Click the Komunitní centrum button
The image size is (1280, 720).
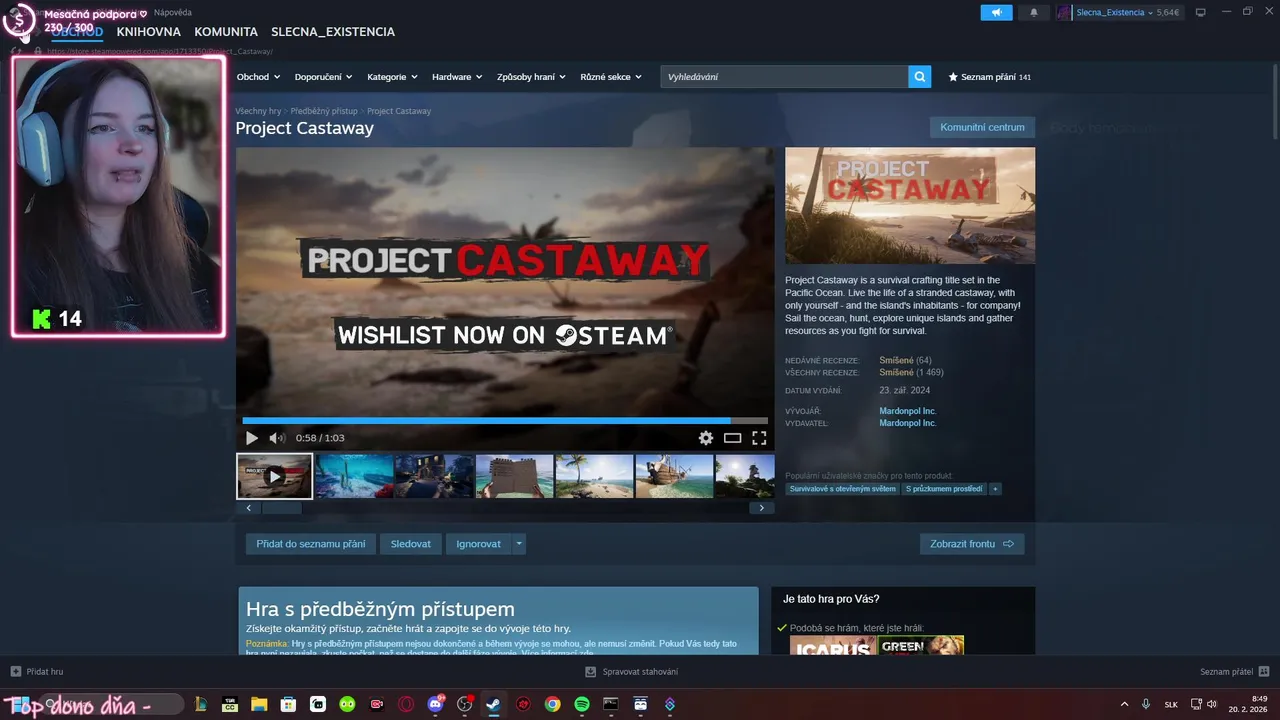tap(982, 127)
